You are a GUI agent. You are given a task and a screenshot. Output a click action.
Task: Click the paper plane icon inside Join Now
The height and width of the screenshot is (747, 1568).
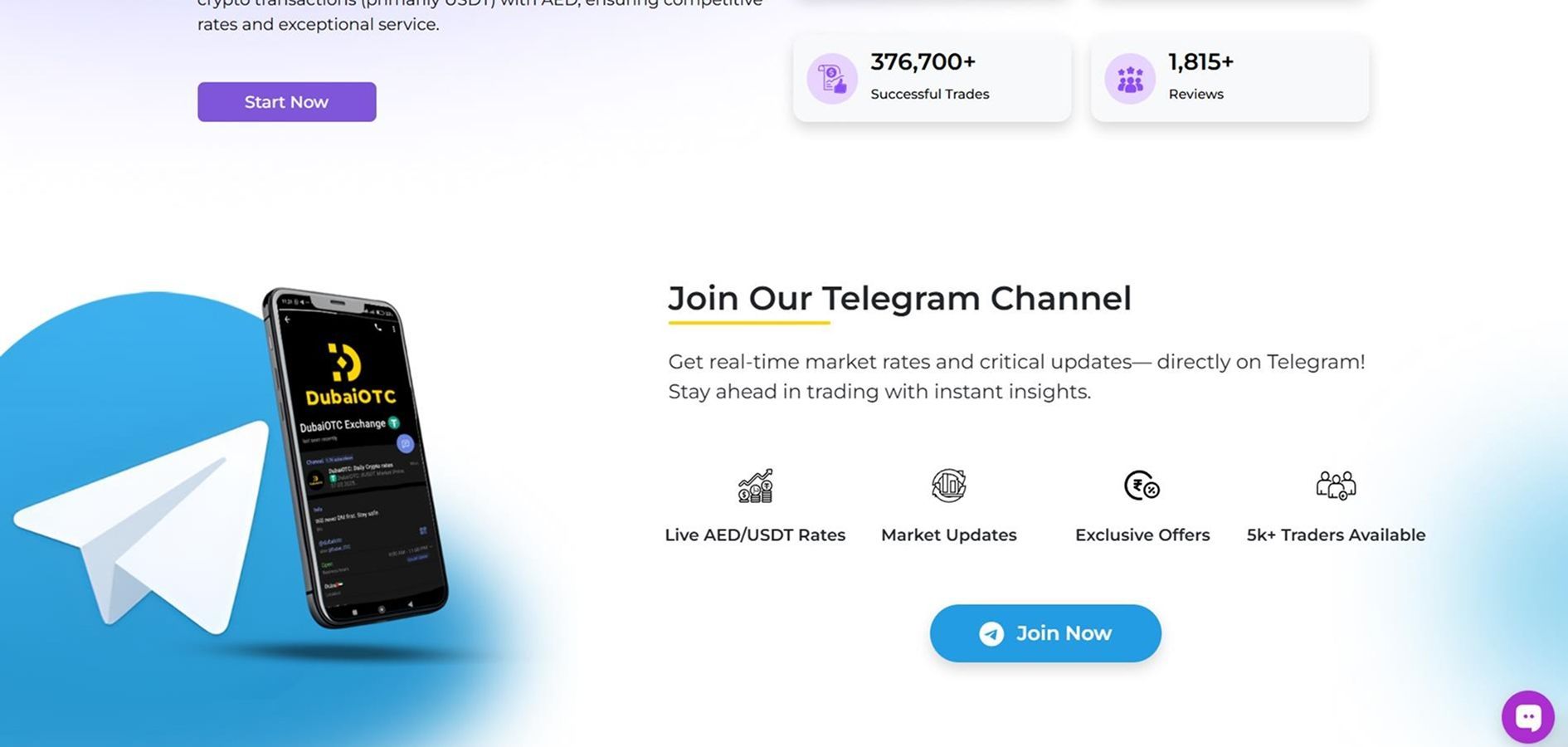[x=991, y=634]
